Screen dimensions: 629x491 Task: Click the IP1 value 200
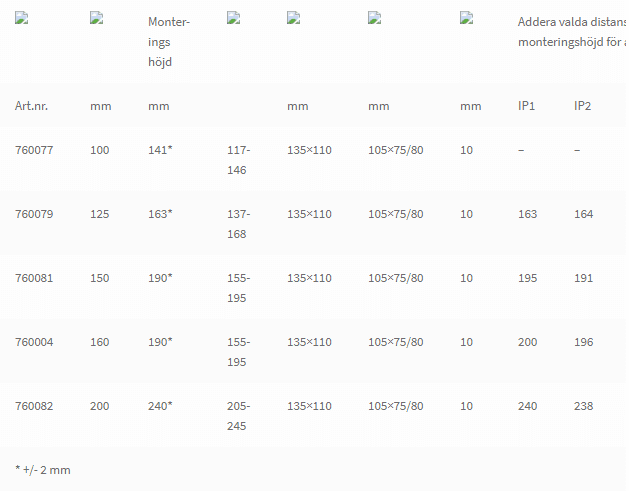(x=528, y=342)
